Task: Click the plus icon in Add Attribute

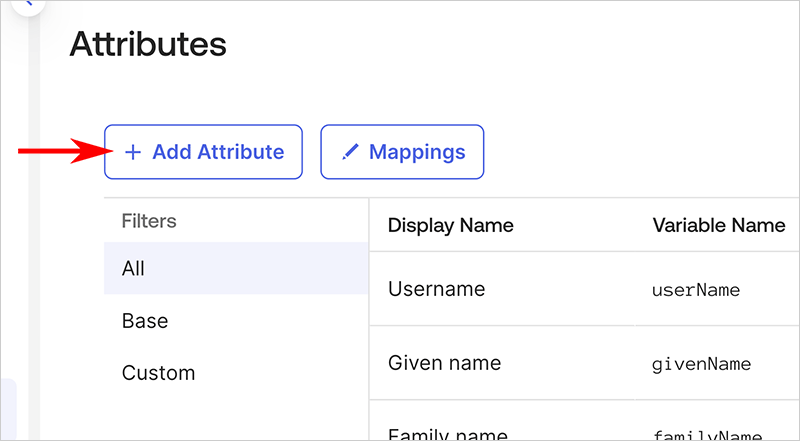Action: click(x=132, y=153)
